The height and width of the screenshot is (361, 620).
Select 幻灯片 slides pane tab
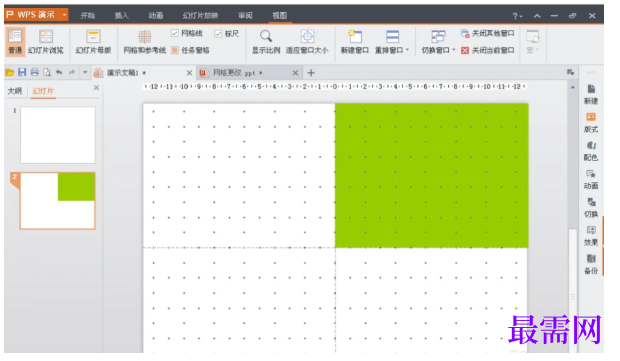click(x=43, y=91)
